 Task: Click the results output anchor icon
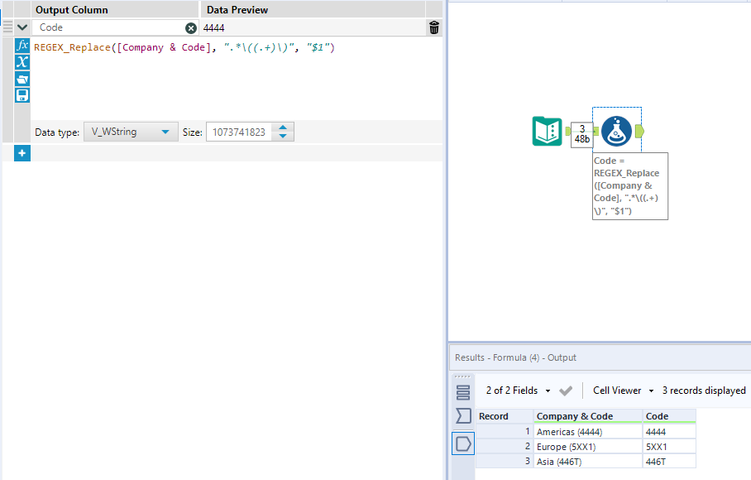[463, 444]
